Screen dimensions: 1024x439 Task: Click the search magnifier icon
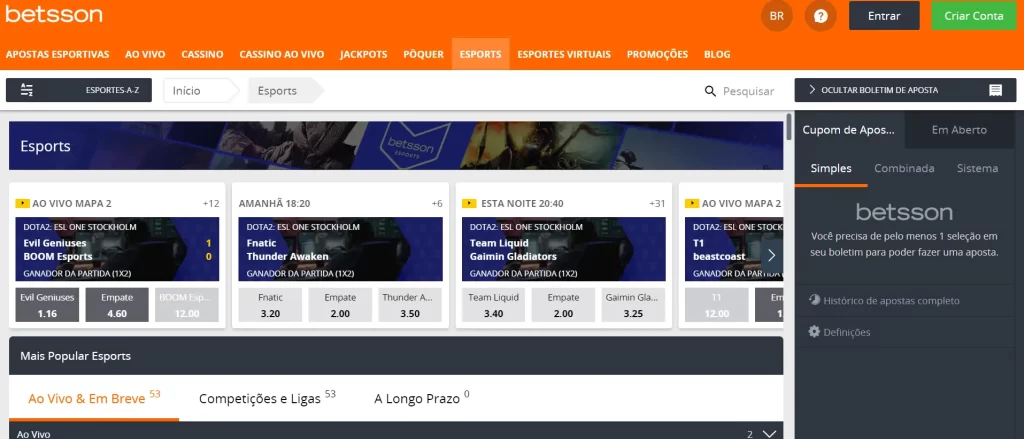[711, 91]
